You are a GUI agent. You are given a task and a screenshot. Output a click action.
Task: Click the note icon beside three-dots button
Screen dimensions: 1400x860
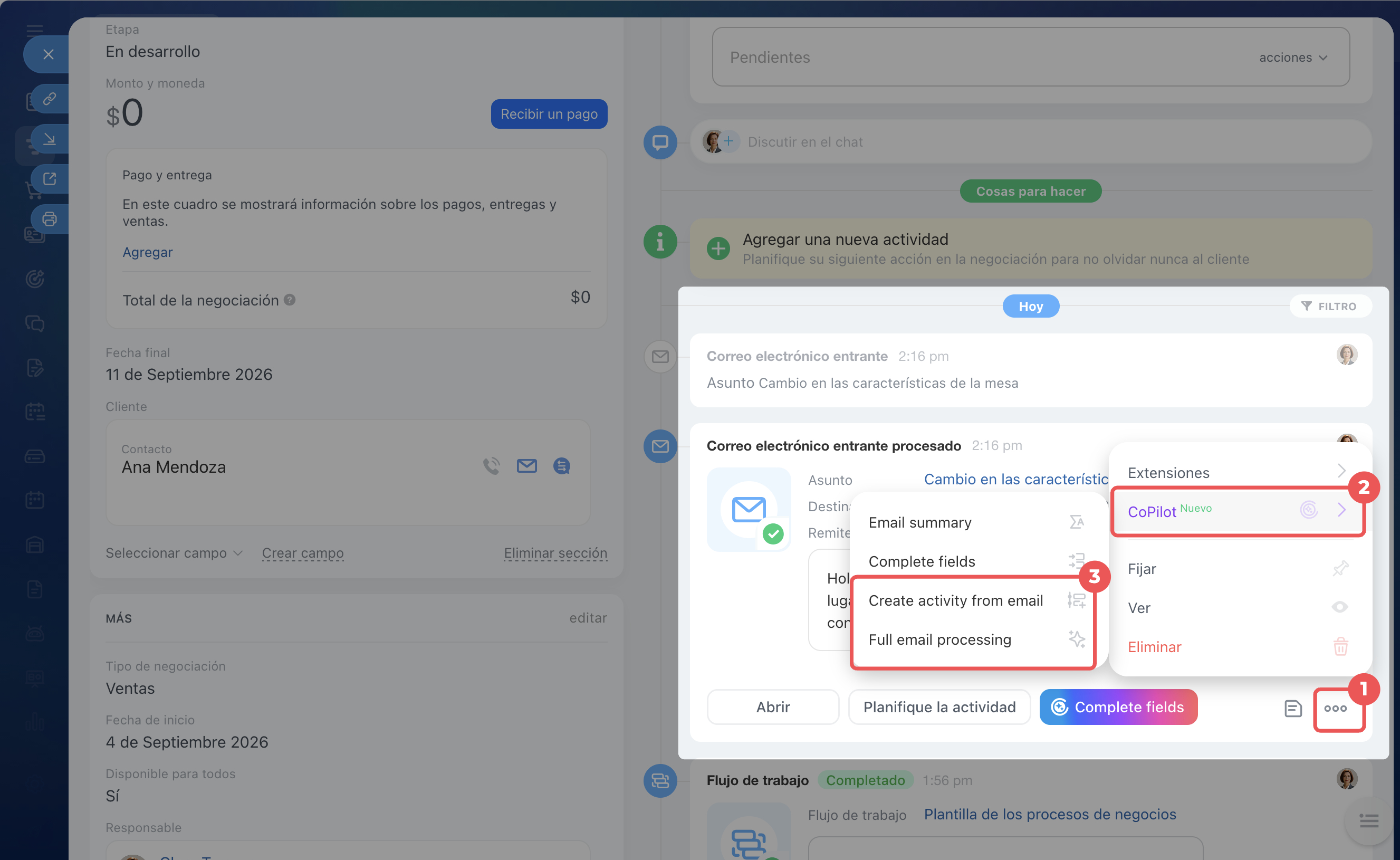1292,708
